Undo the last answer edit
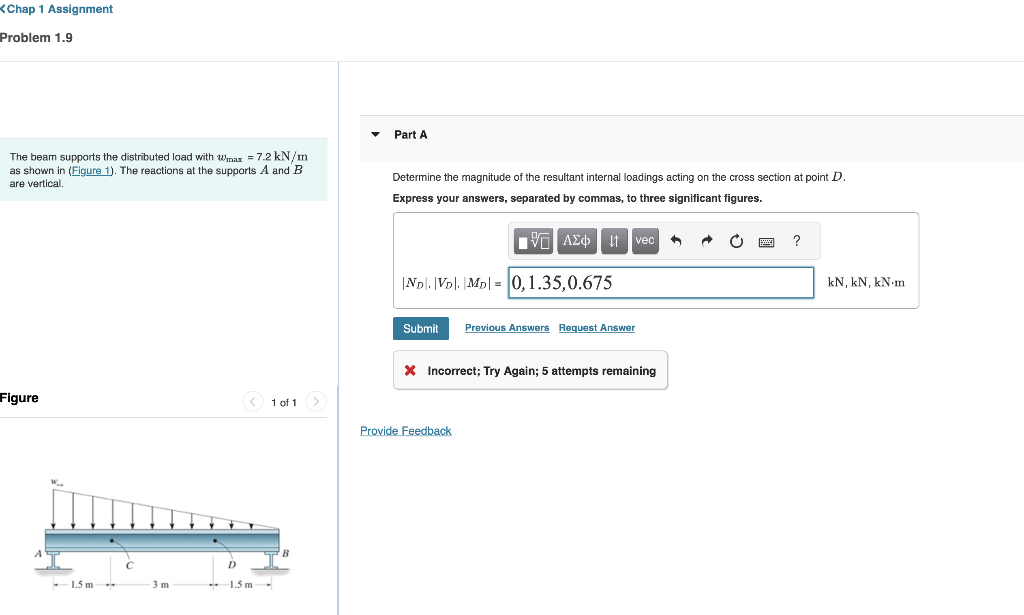 [x=676, y=240]
